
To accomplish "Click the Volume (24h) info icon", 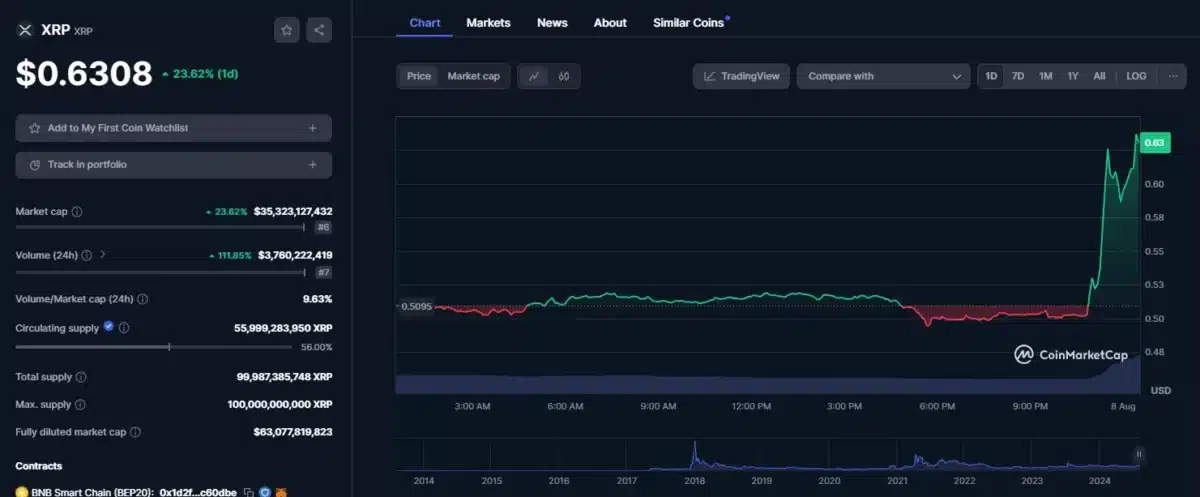I will click(88, 255).
